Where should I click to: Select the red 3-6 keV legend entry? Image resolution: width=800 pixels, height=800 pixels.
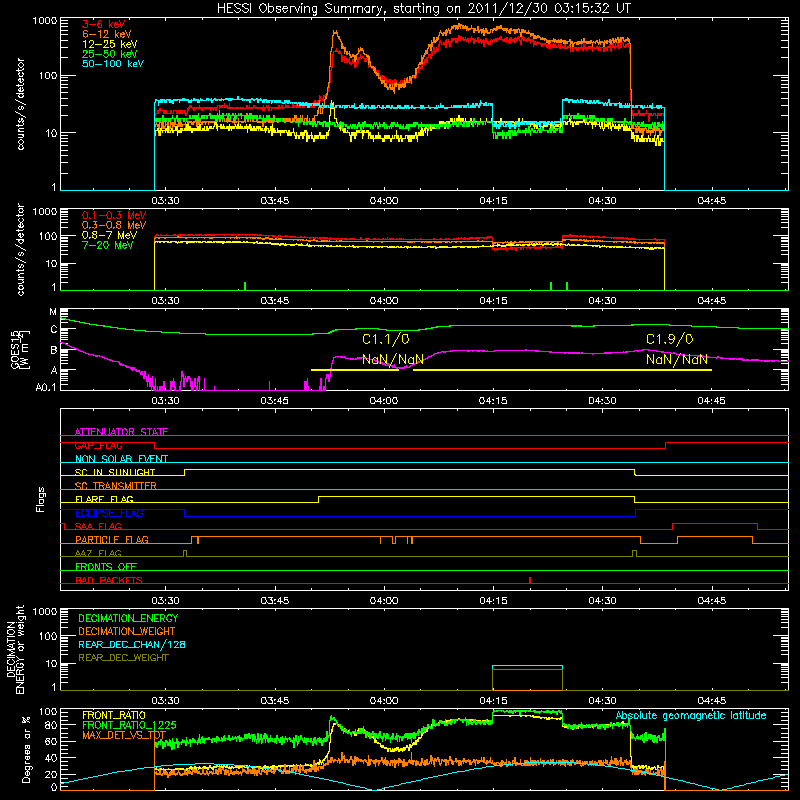[x=104, y=24]
